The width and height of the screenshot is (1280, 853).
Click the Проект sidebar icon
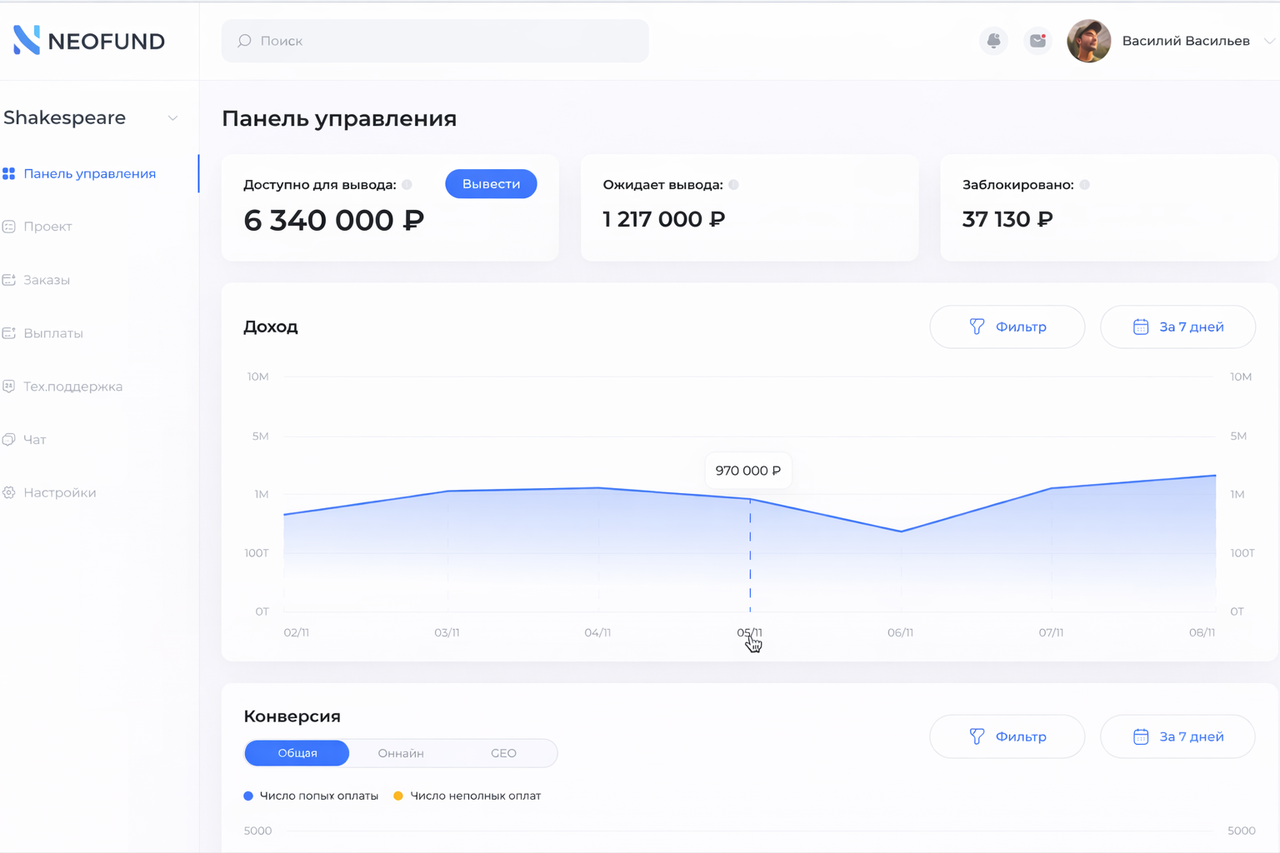point(10,226)
